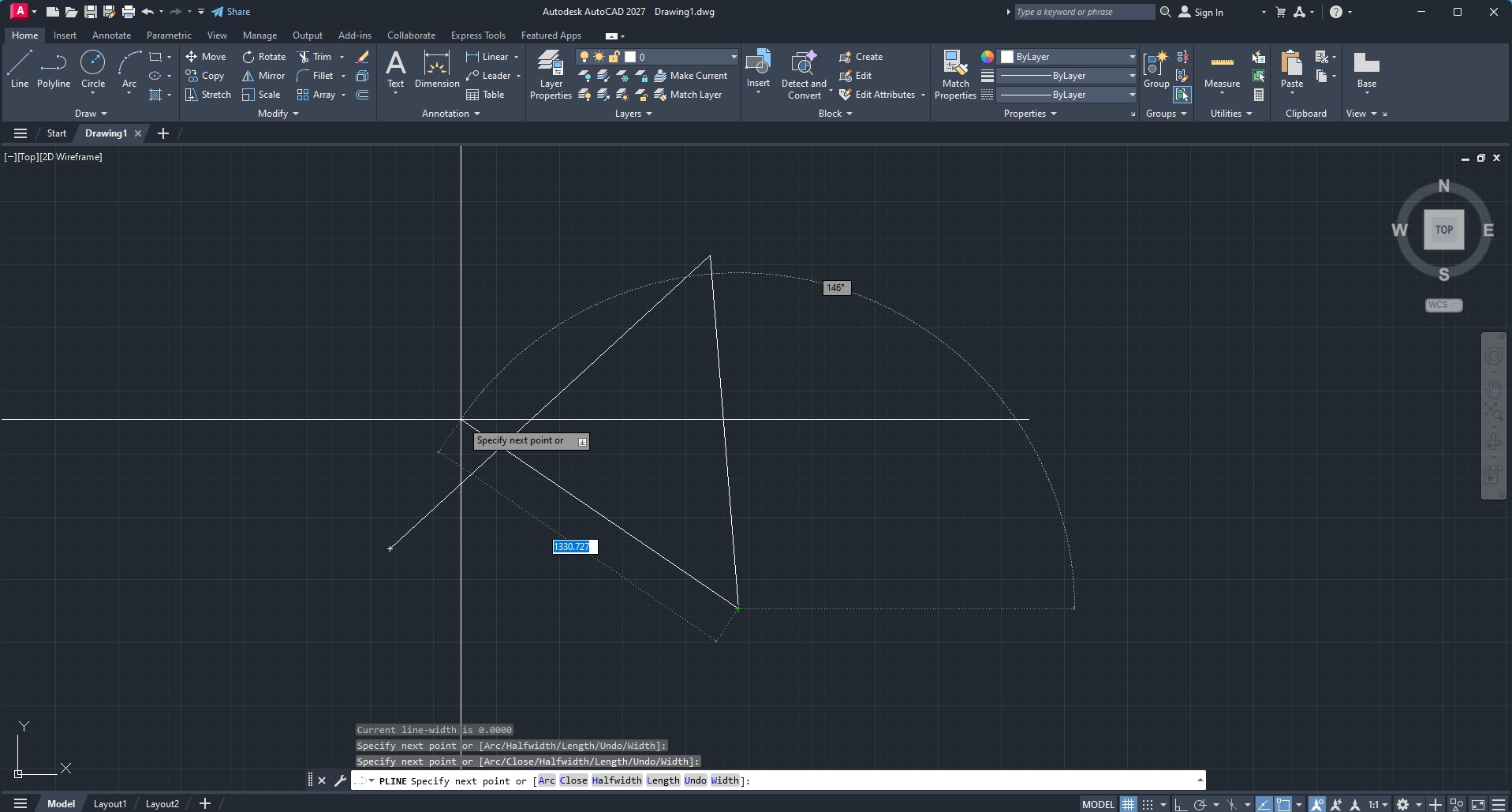Expand the Annotation panel
Screen dimensions: 1512x812
(x=451, y=114)
